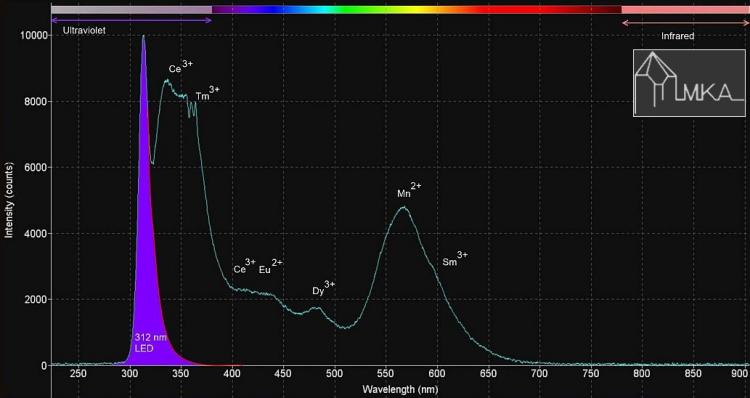
Task: Click the 8000 tick on the intensity axis
Action: click(36, 101)
